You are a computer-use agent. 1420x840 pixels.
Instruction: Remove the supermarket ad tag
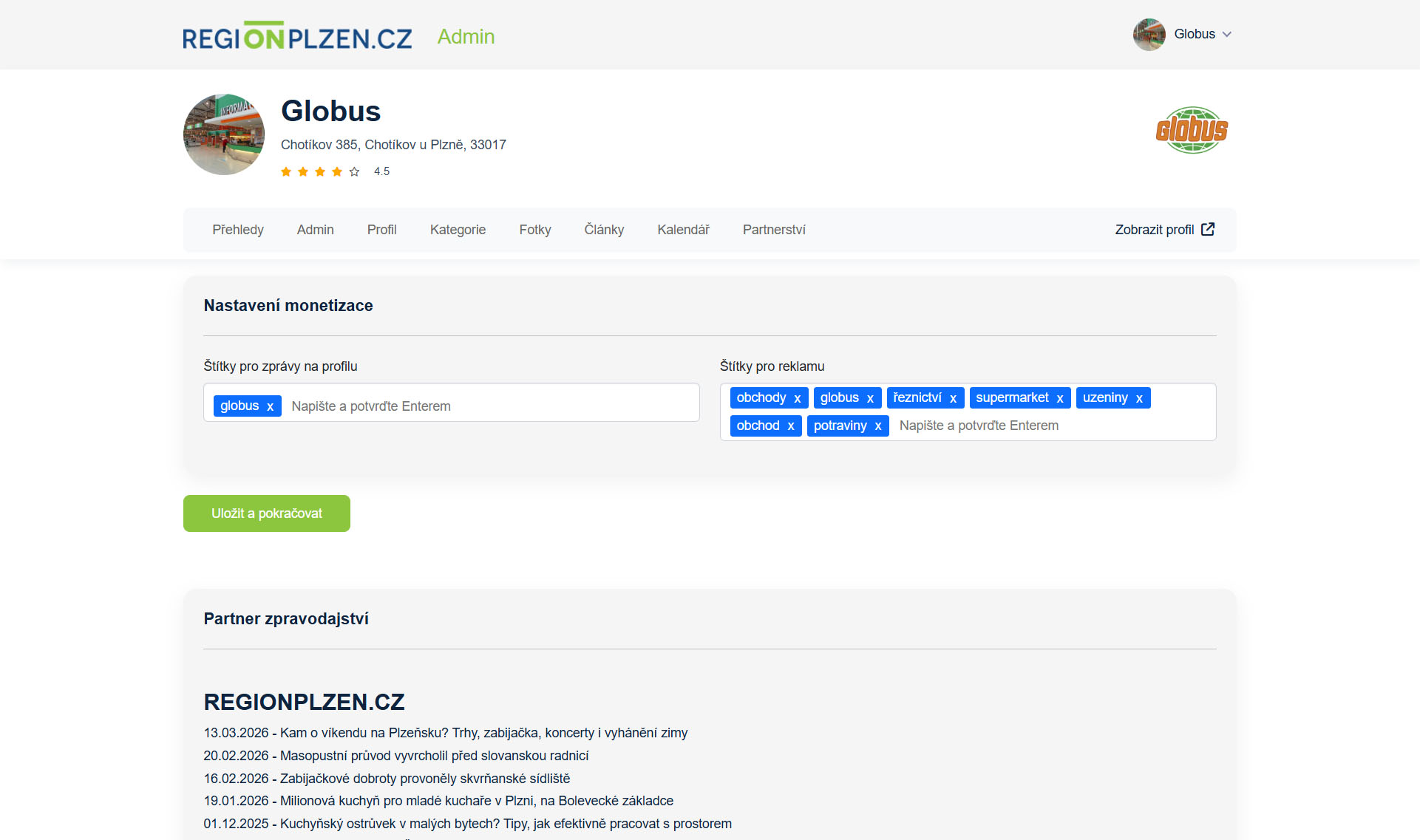coord(1060,398)
